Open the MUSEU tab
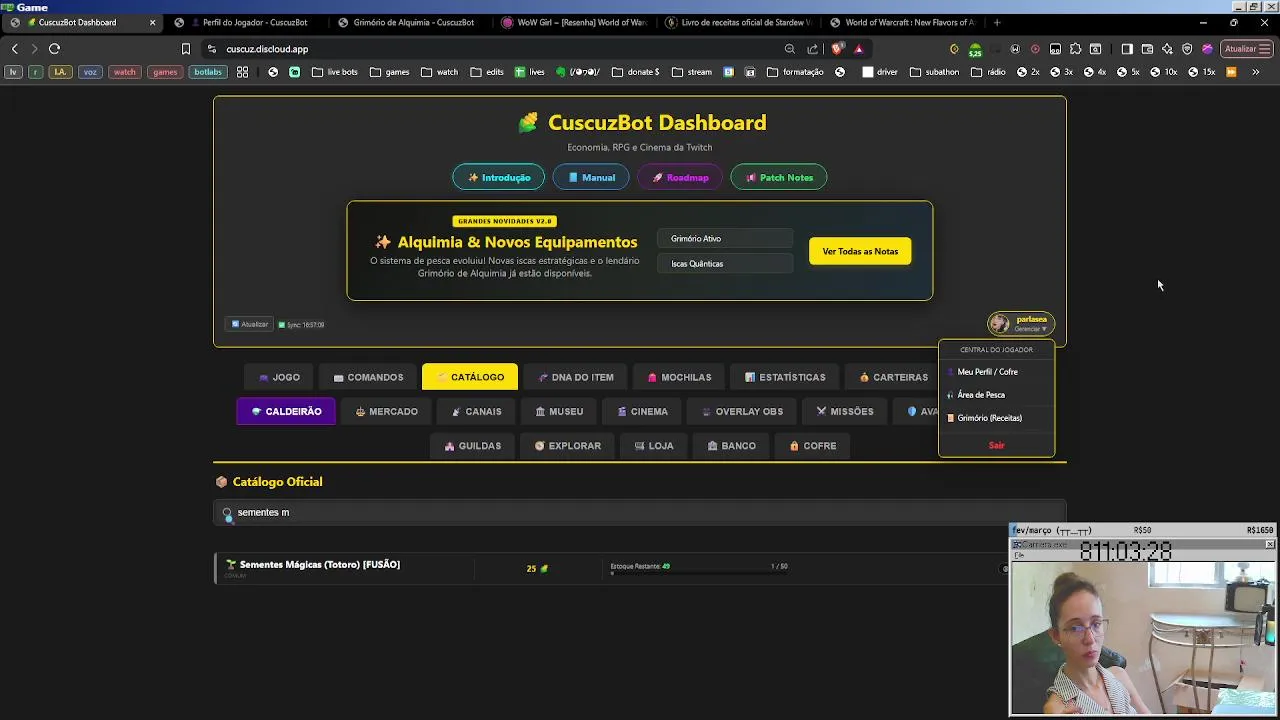 (559, 411)
